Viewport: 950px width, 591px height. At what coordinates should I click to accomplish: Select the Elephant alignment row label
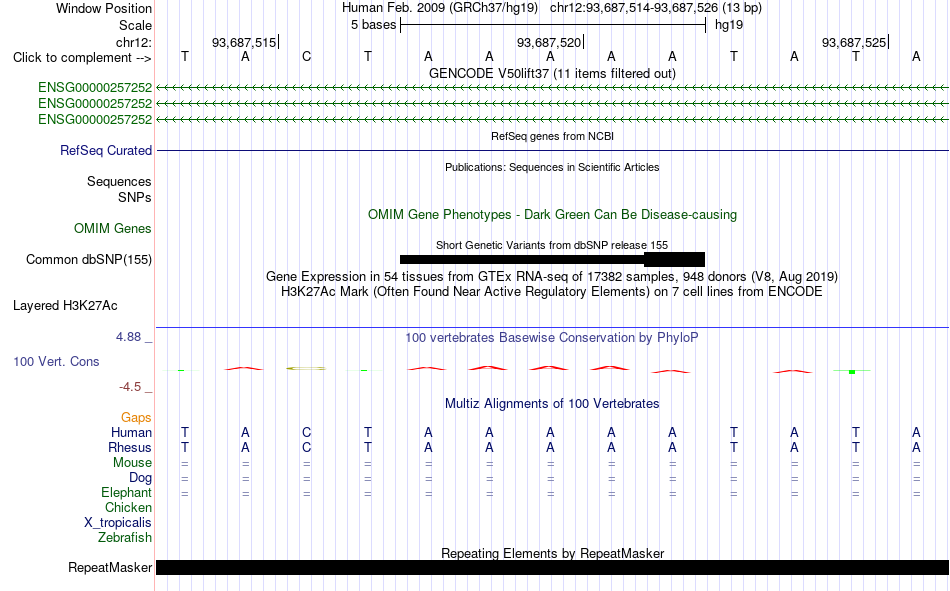point(127,492)
